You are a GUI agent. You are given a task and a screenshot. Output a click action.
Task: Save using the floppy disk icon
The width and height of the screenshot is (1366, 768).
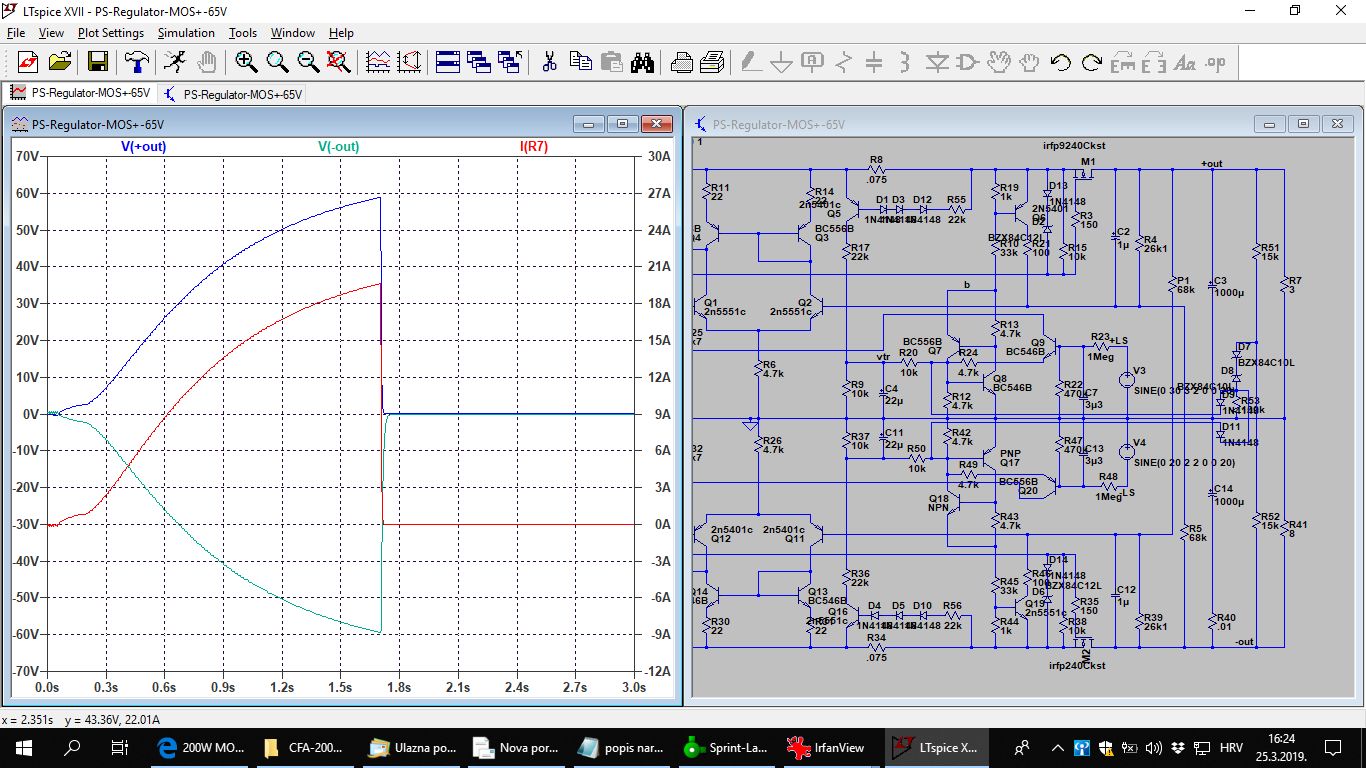(98, 62)
